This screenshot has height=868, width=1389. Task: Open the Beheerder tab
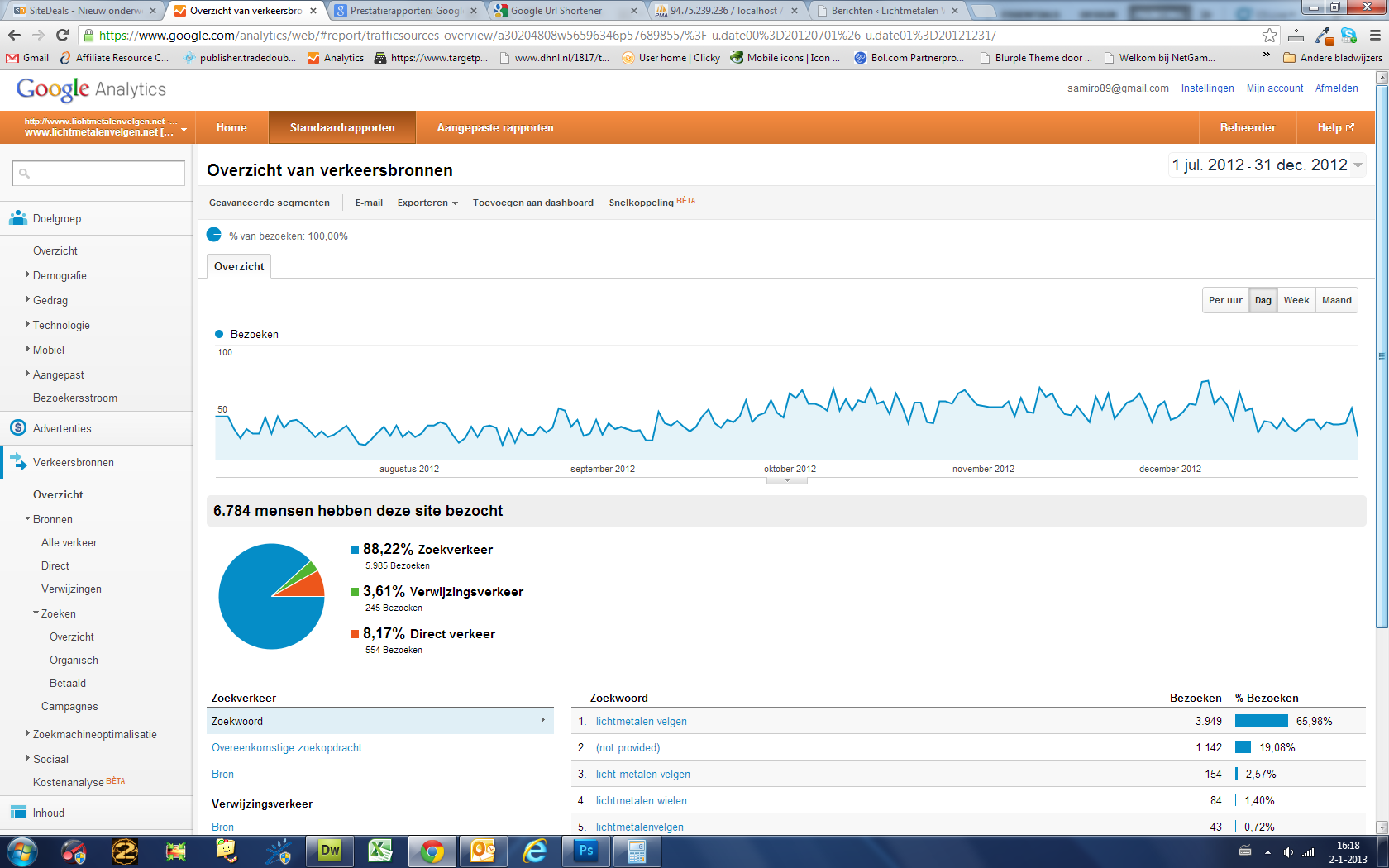coord(1248,127)
